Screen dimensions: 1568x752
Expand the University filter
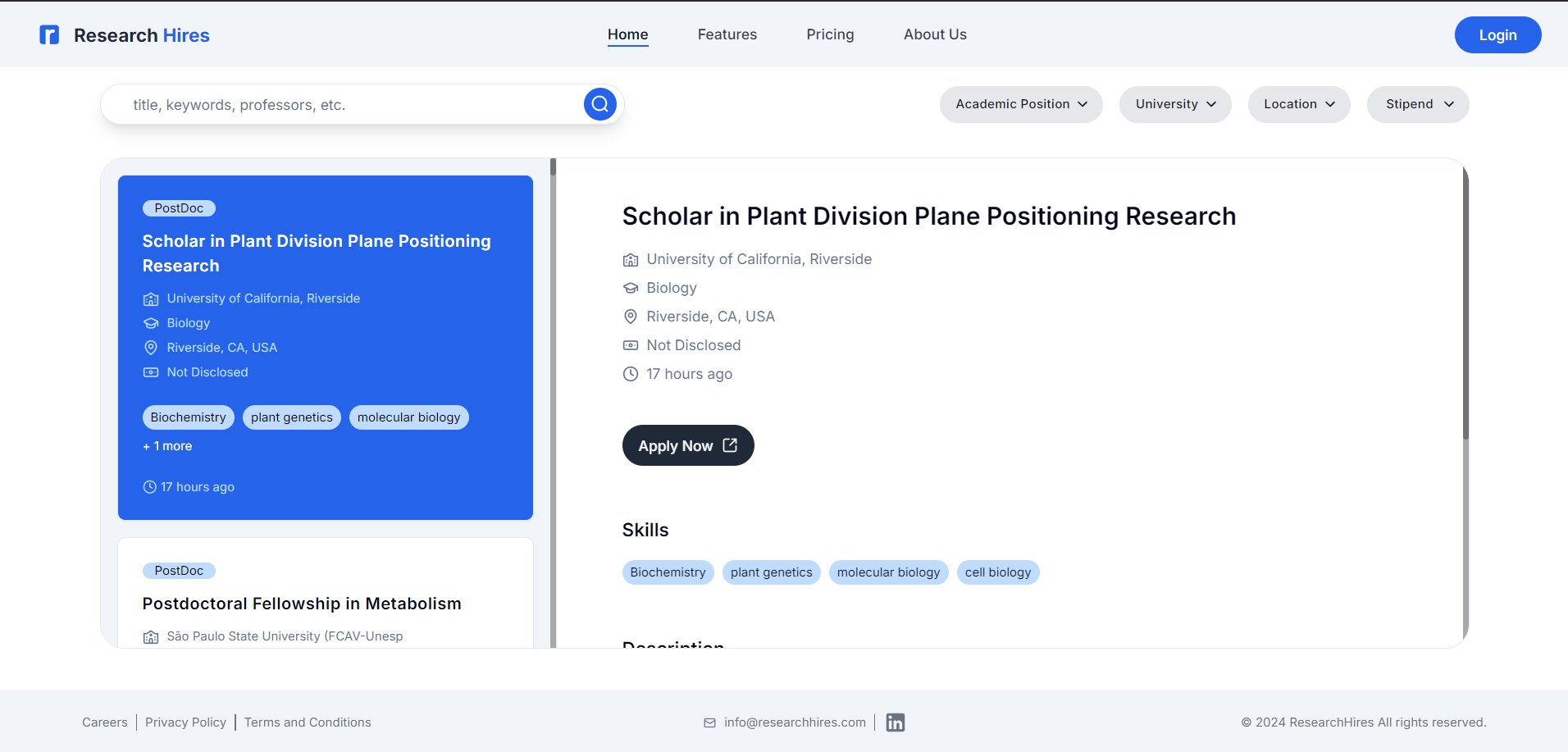(1175, 104)
